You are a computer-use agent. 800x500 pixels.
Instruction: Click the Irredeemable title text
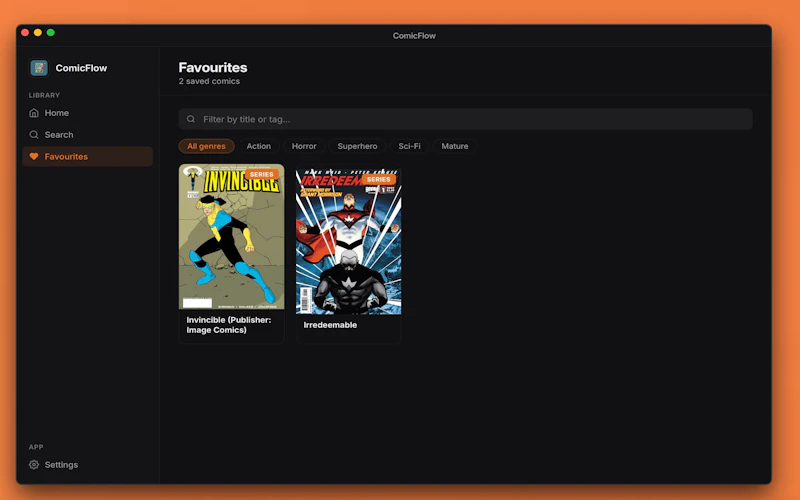click(x=330, y=325)
